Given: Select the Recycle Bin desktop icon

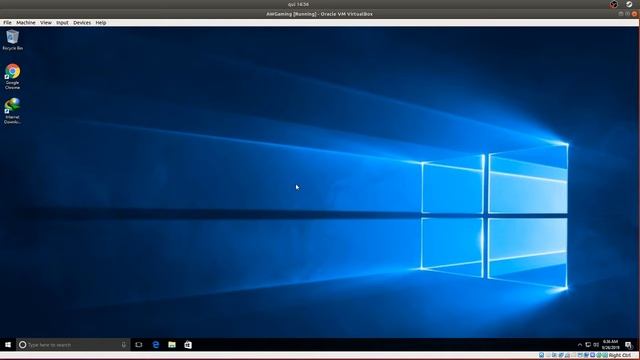Looking at the screenshot, I should (13, 40).
